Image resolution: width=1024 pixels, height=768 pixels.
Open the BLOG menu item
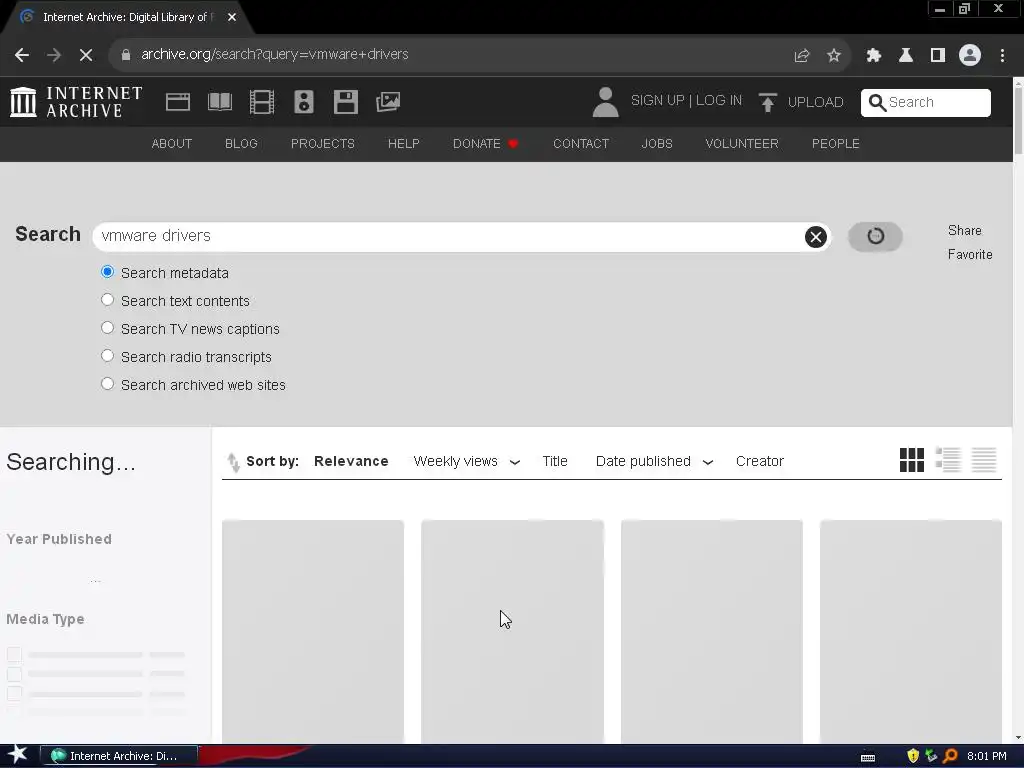click(241, 144)
